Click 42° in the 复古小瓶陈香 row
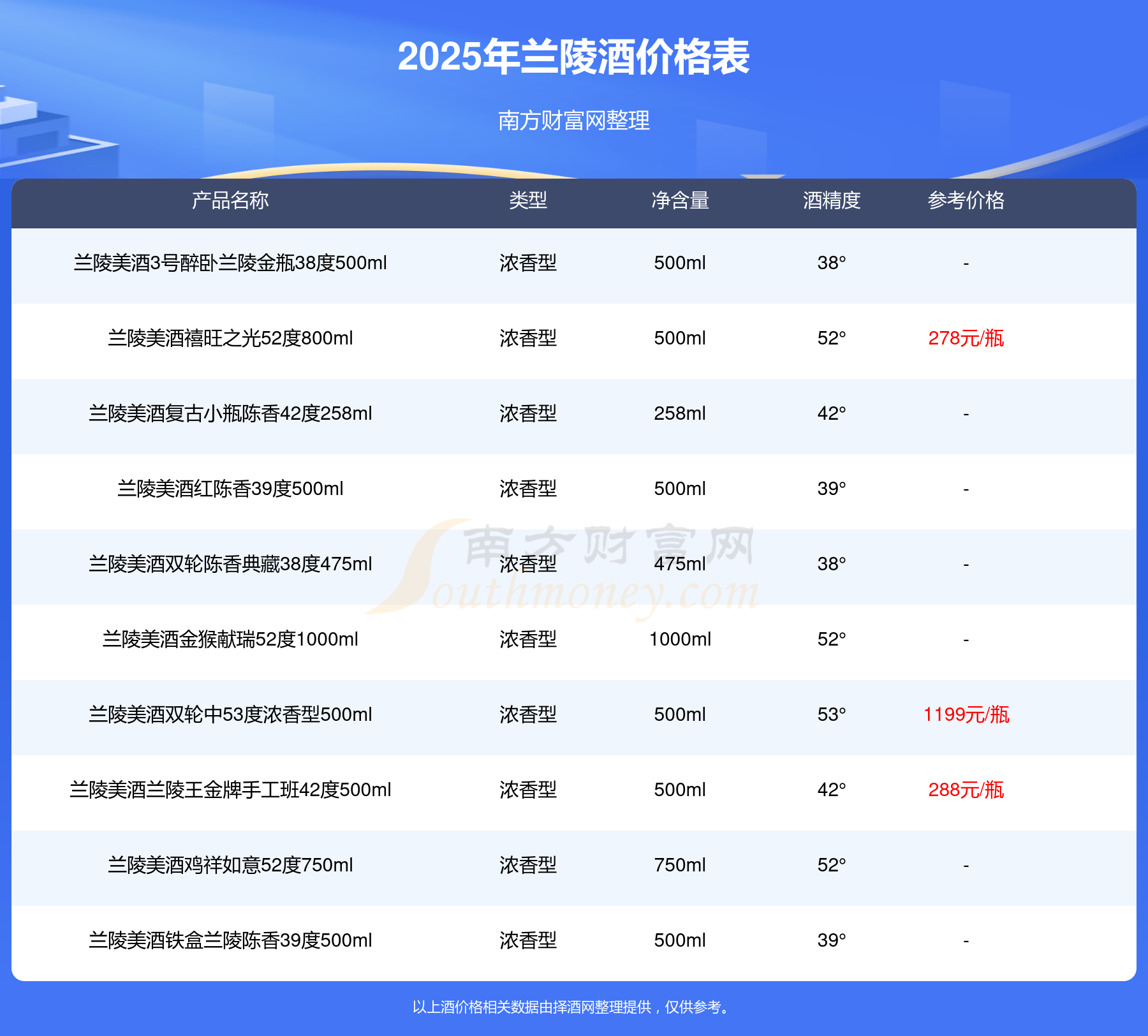 click(x=832, y=413)
